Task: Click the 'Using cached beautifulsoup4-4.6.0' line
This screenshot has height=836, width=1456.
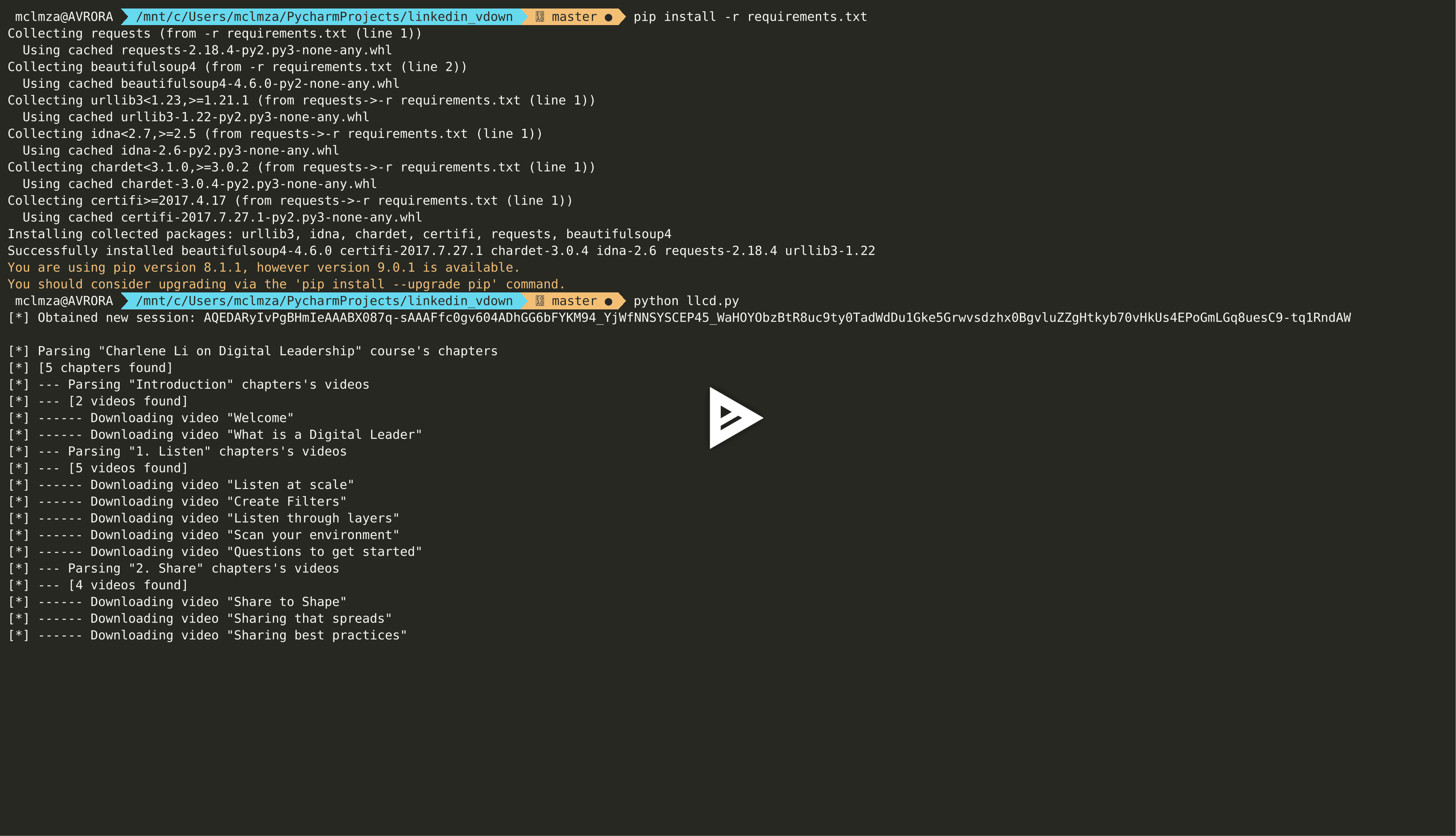Action: click(211, 84)
